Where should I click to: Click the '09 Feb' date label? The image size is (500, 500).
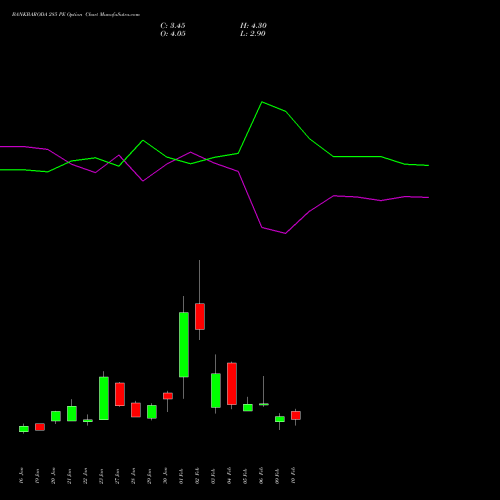277,476
